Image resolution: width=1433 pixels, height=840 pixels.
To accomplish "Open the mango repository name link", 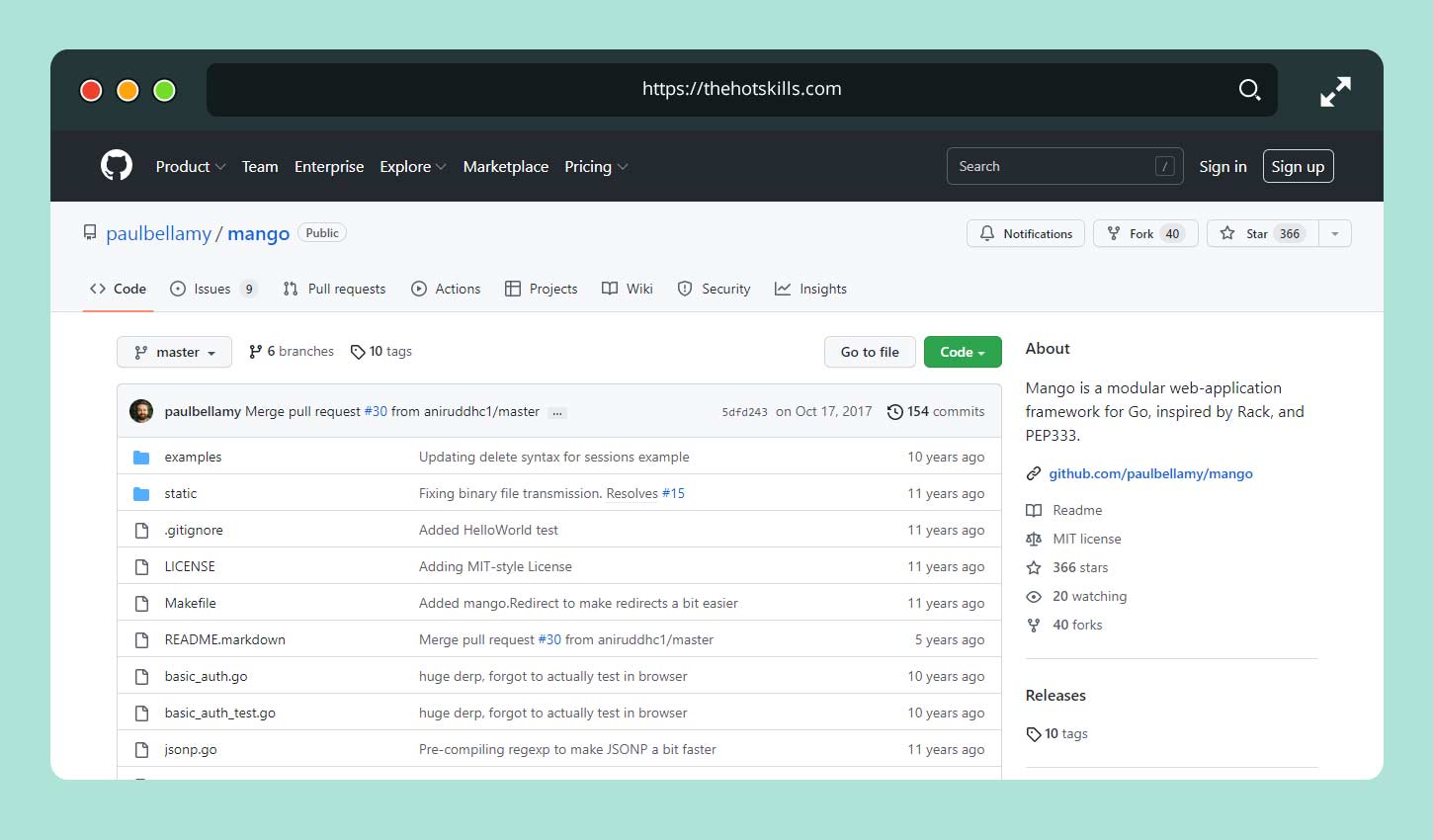I will pos(258,233).
